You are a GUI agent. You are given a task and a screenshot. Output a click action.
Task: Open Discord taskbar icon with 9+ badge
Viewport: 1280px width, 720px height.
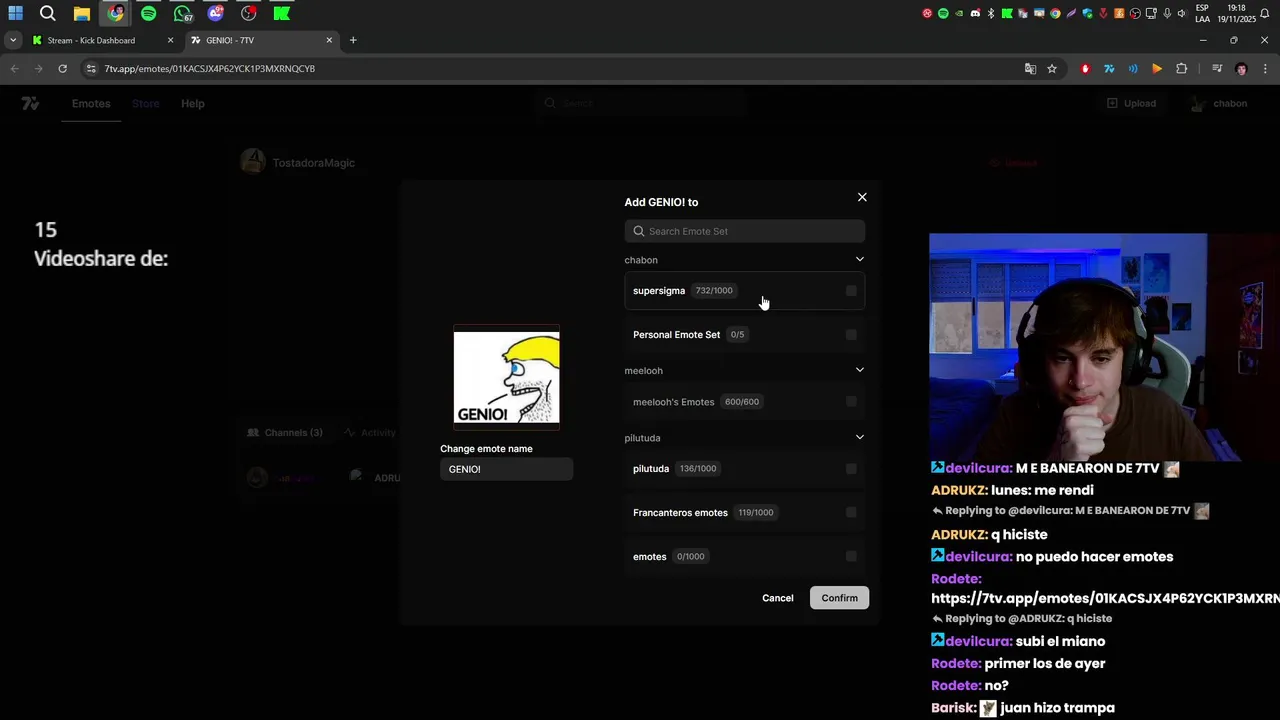coord(216,13)
